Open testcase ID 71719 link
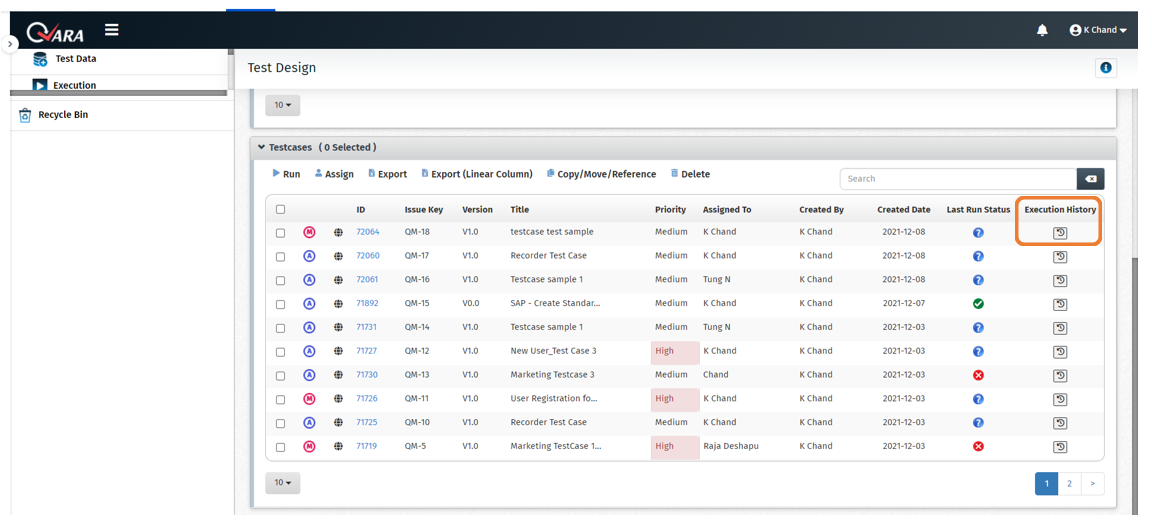 point(367,446)
